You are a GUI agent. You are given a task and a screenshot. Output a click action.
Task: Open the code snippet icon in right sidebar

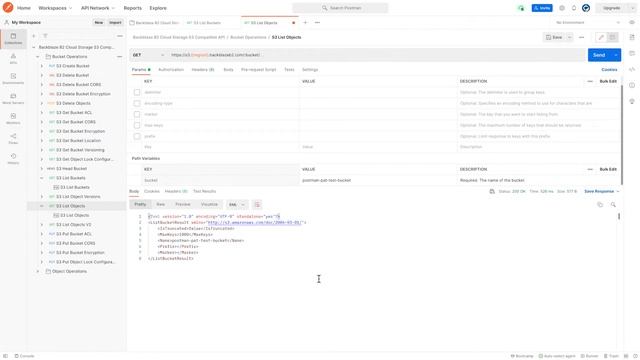click(632, 69)
